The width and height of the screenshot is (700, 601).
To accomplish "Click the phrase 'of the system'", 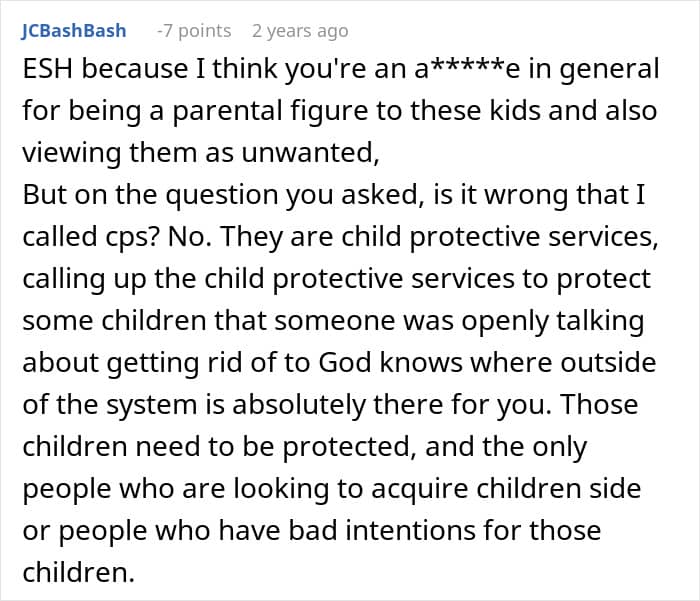I will pyautogui.click(x=110, y=405).
